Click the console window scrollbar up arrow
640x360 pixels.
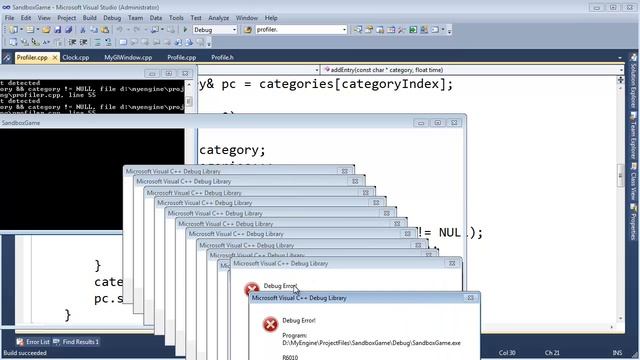tap(189, 84)
